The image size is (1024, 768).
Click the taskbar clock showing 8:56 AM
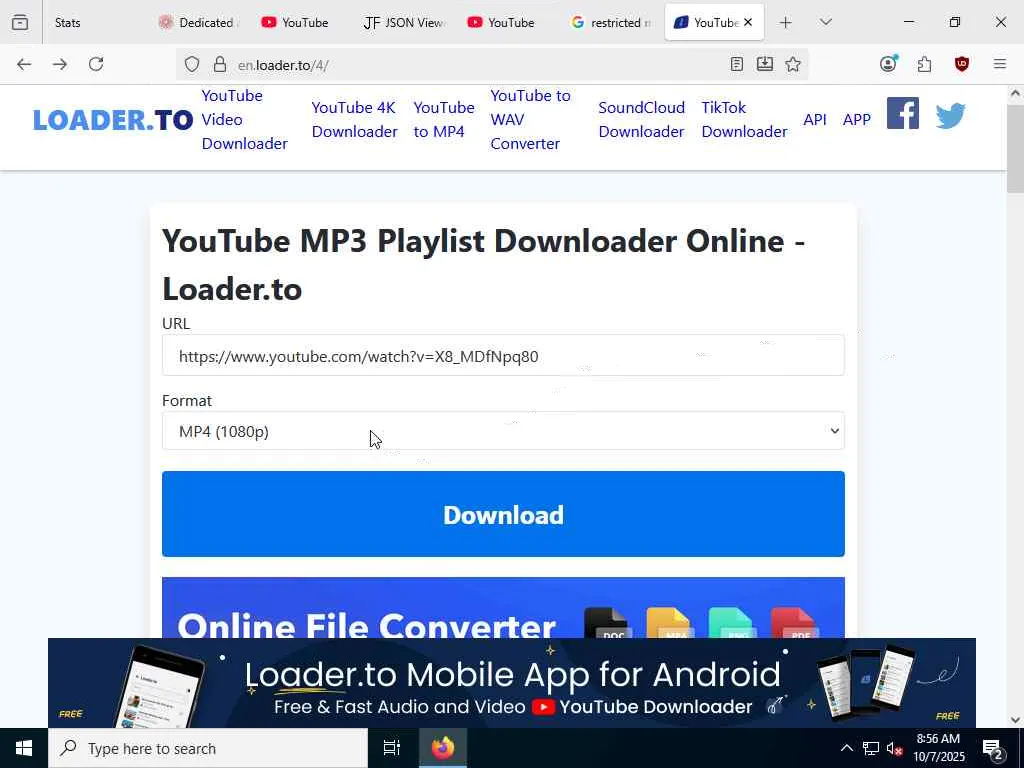[938, 748]
